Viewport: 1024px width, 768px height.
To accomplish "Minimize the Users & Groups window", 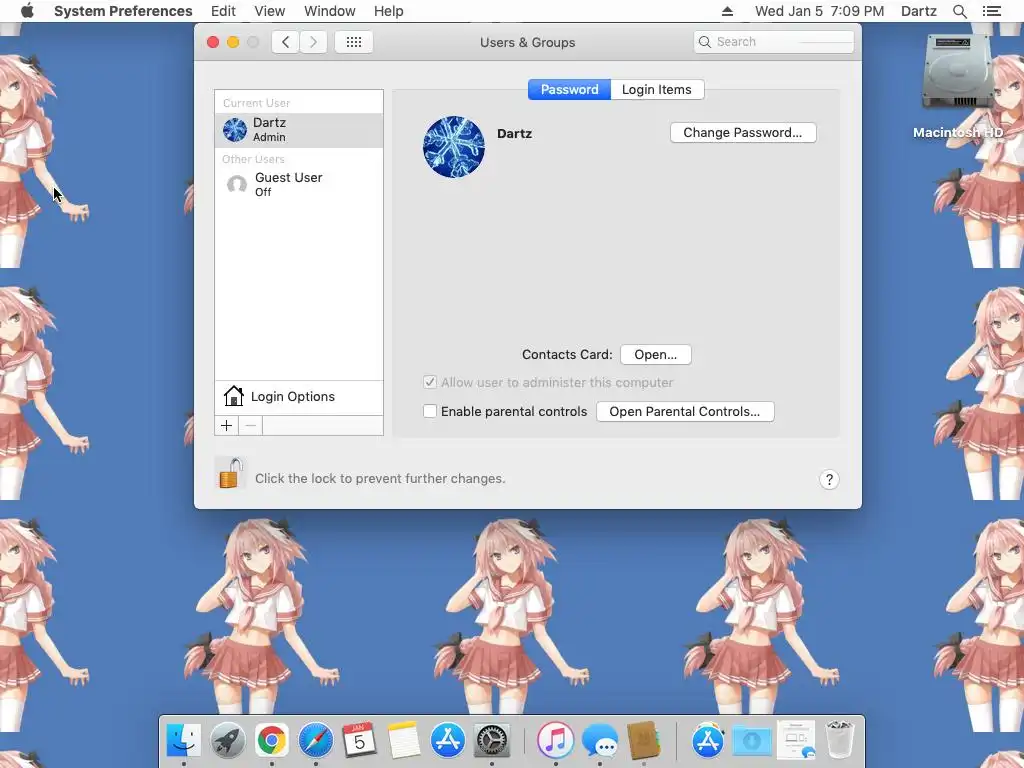I will [x=232, y=42].
